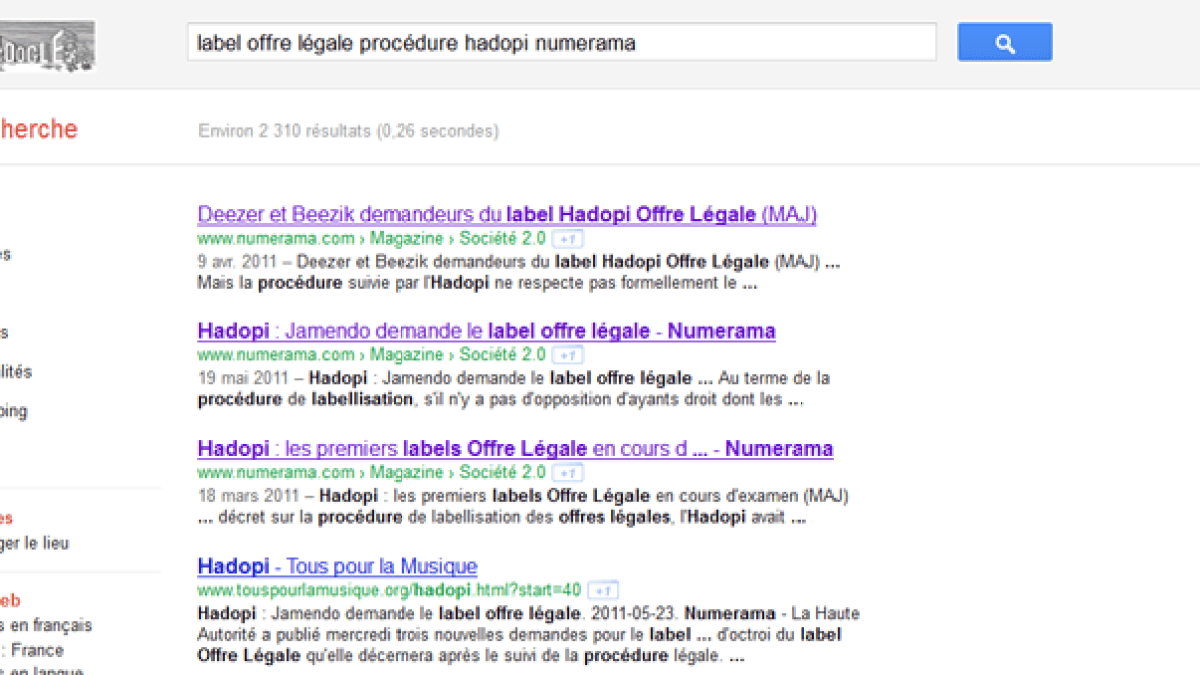Open 'Hadopi : Jamendo demande le label' result

click(487, 331)
